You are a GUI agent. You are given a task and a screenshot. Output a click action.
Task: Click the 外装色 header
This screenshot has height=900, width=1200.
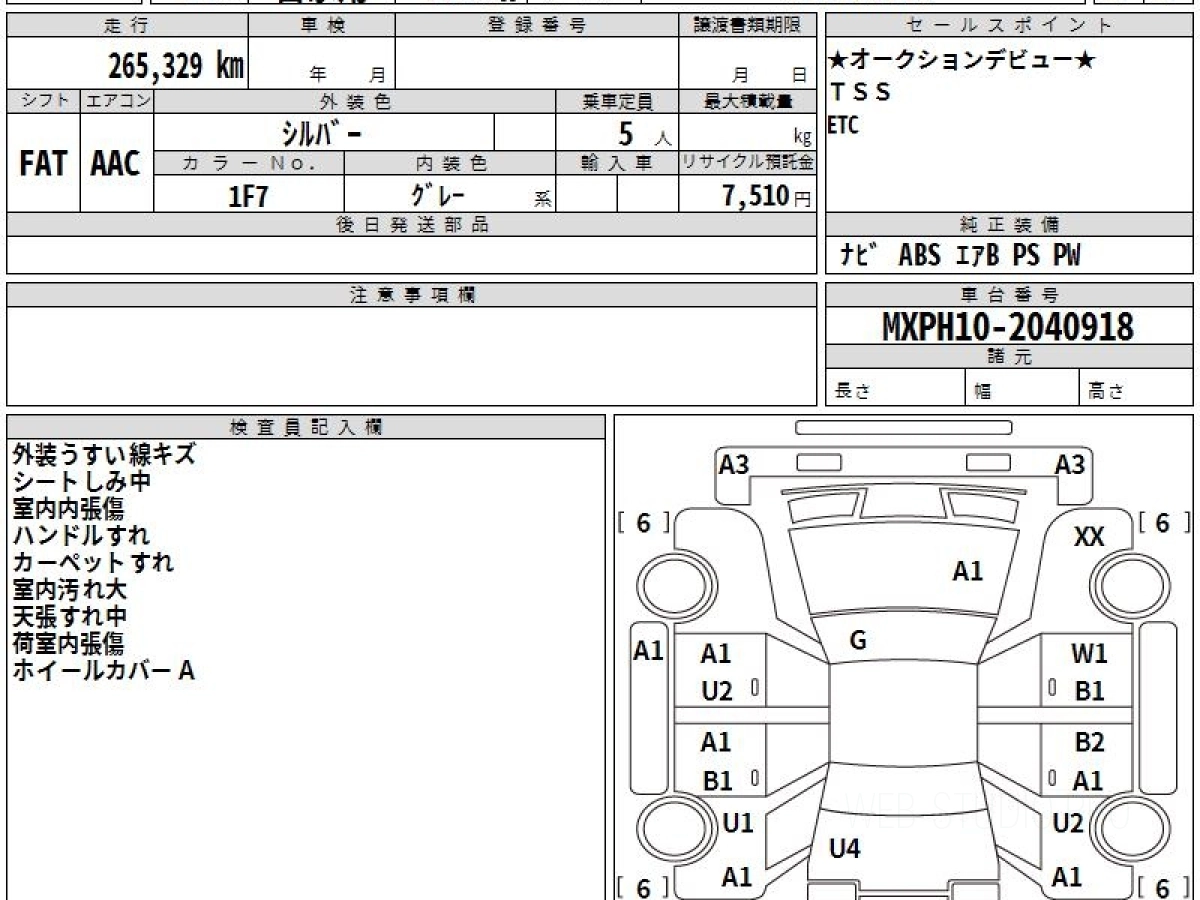[355, 101]
